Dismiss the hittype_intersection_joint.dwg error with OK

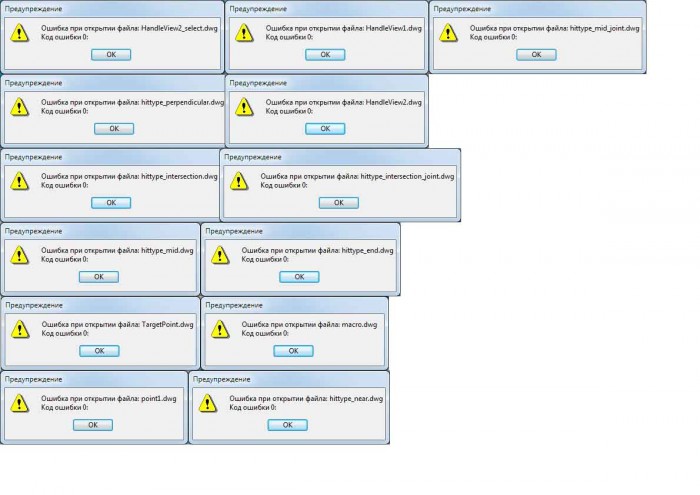(x=339, y=203)
